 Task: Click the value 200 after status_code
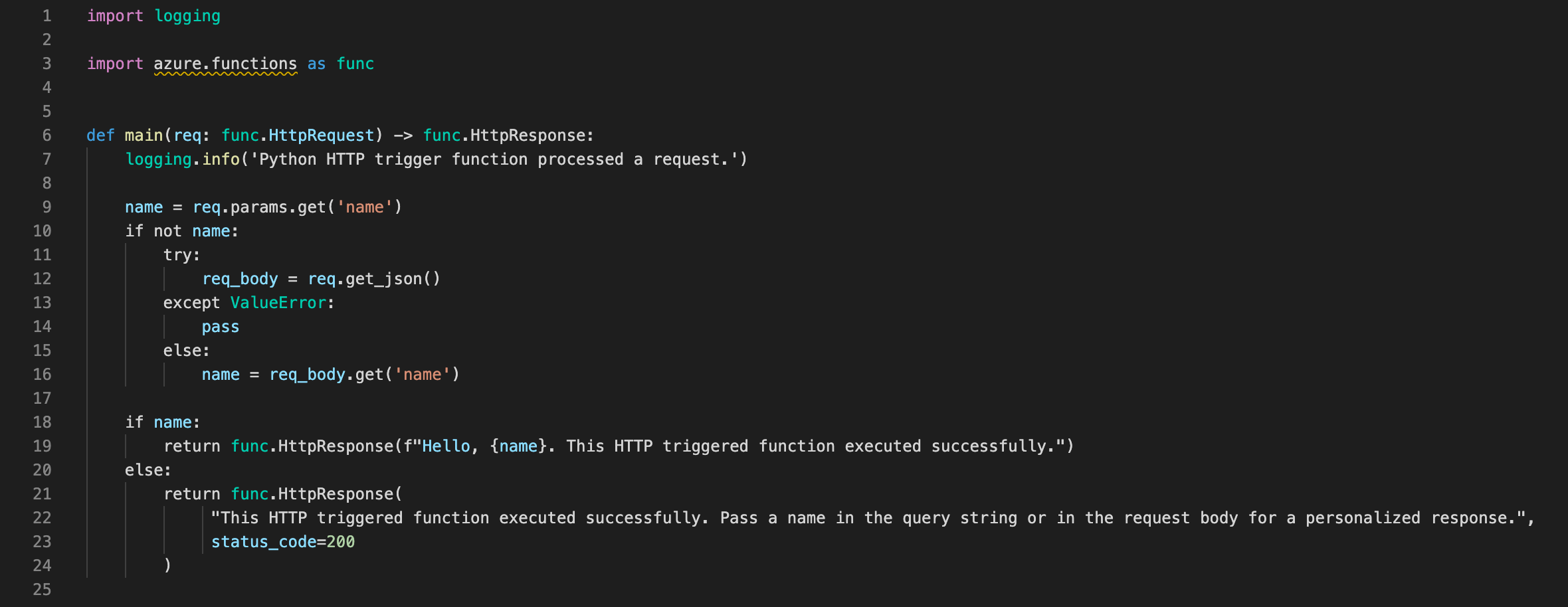click(341, 542)
